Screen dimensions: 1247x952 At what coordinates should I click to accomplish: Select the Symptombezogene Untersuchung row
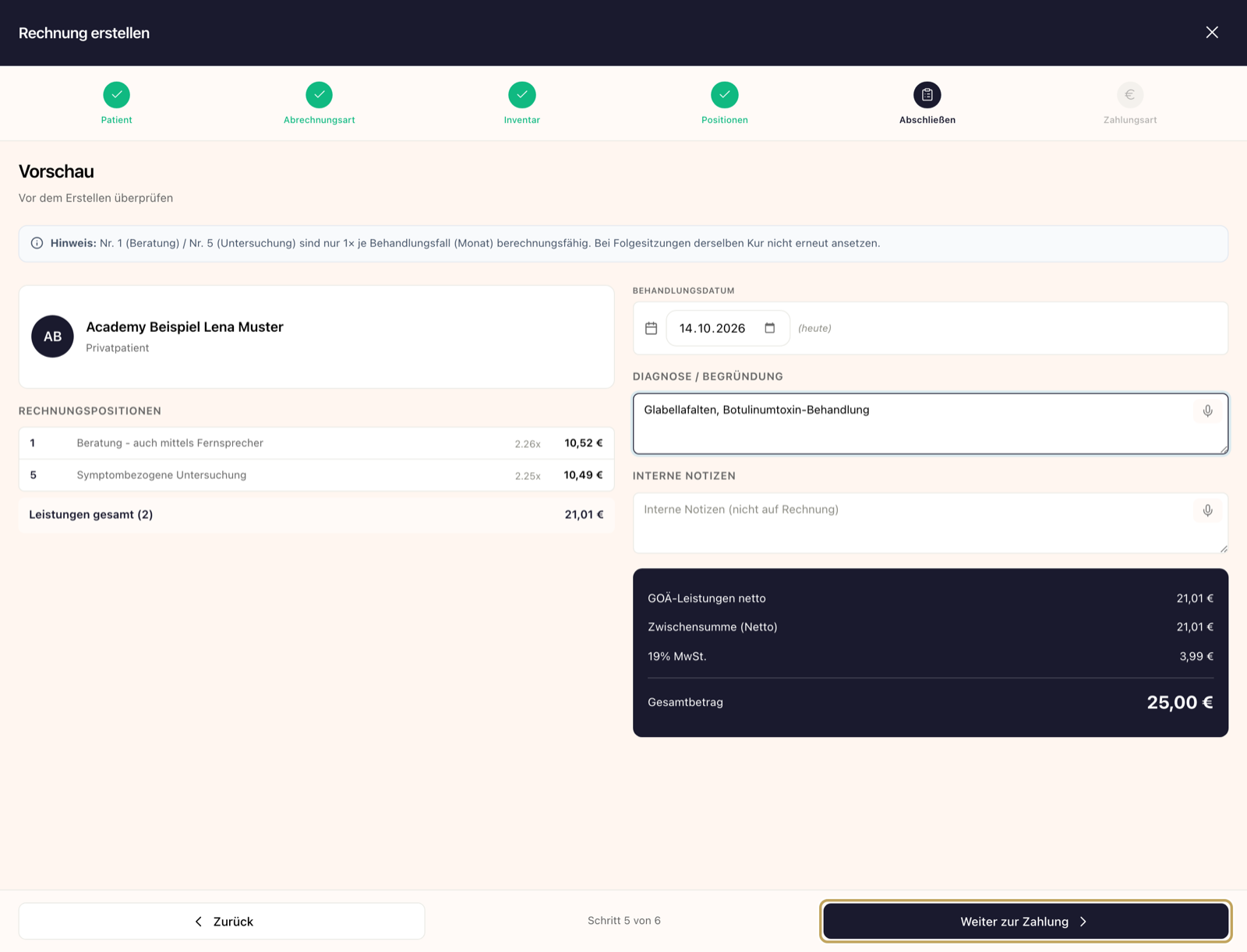pyautogui.click(x=316, y=475)
